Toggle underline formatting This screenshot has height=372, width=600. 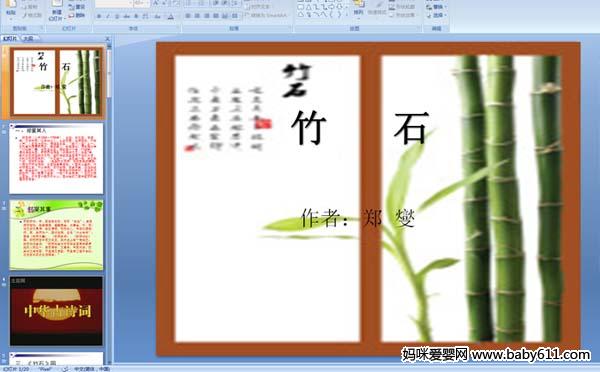(x=117, y=16)
